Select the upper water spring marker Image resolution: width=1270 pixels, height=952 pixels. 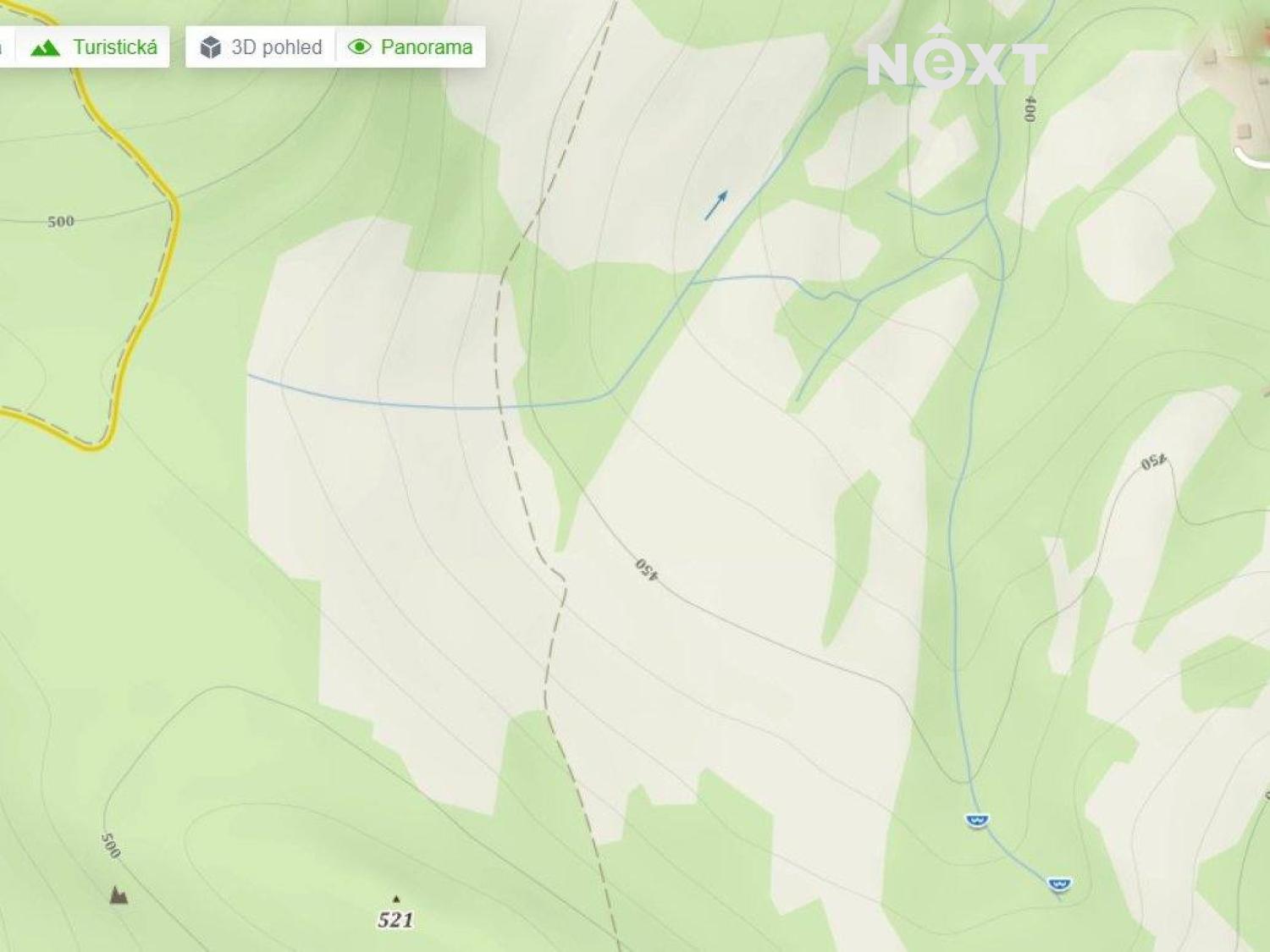tap(977, 819)
